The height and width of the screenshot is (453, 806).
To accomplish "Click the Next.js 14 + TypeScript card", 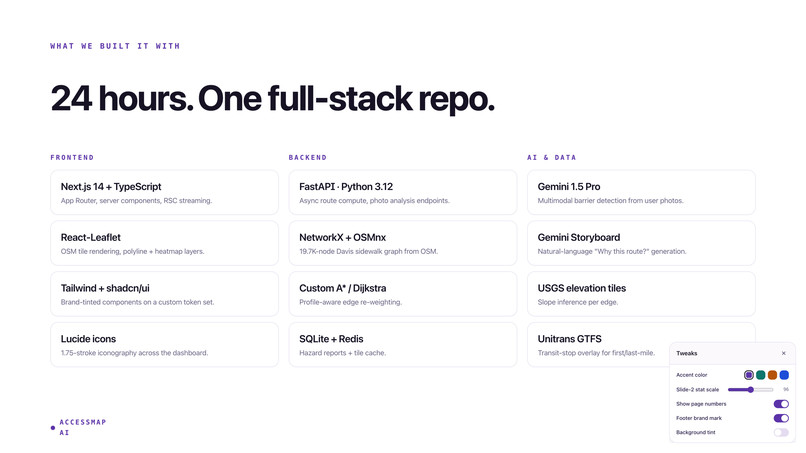I will click(x=164, y=192).
